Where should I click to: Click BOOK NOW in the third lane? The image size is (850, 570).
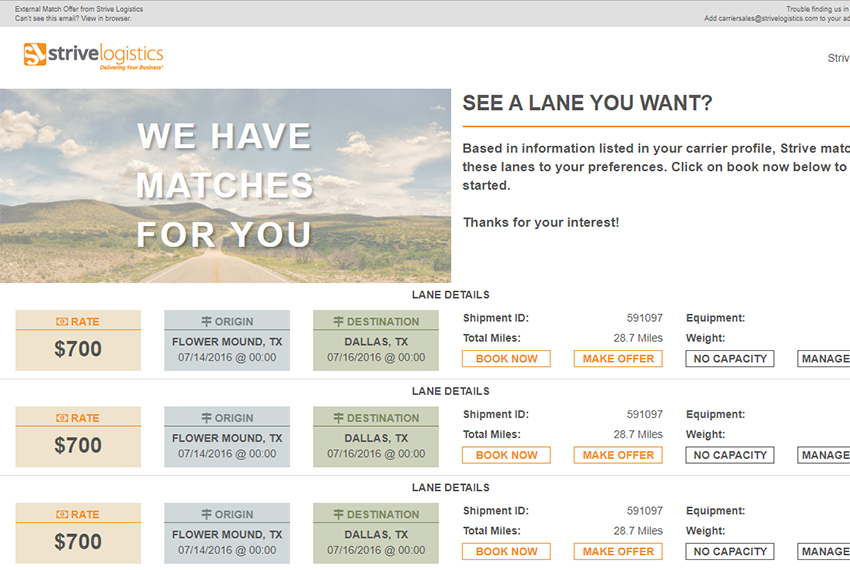pyautogui.click(x=506, y=552)
